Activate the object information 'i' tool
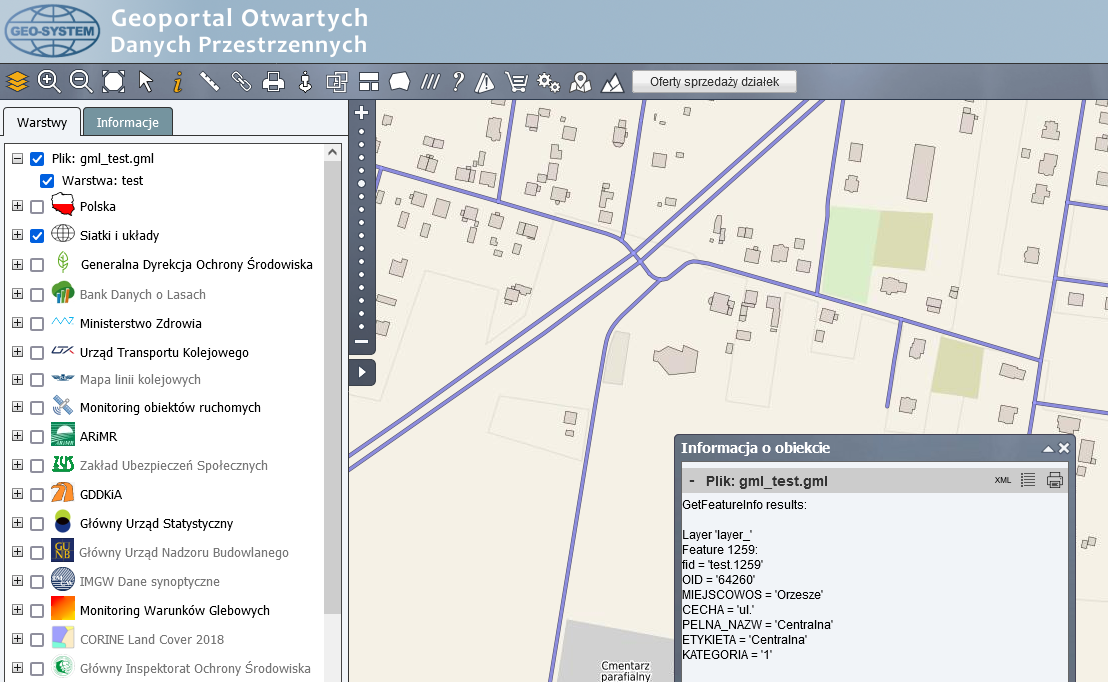 (177, 82)
